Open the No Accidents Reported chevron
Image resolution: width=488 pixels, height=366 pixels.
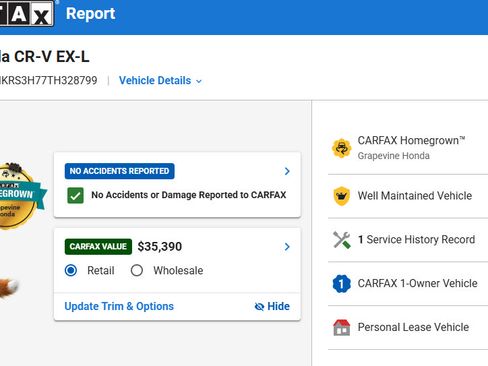(287, 171)
